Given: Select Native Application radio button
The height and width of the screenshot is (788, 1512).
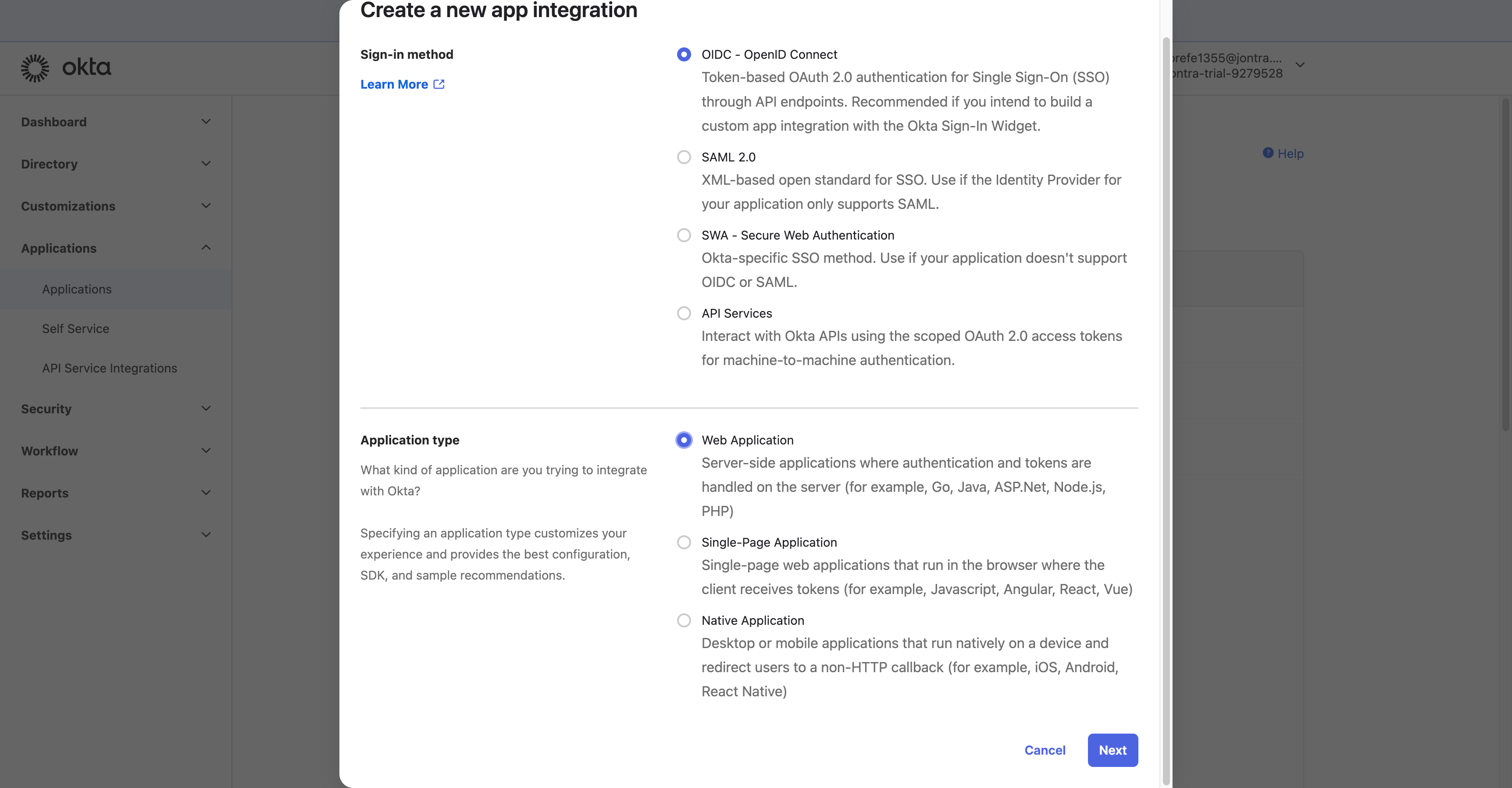Looking at the screenshot, I should [x=684, y=621].
